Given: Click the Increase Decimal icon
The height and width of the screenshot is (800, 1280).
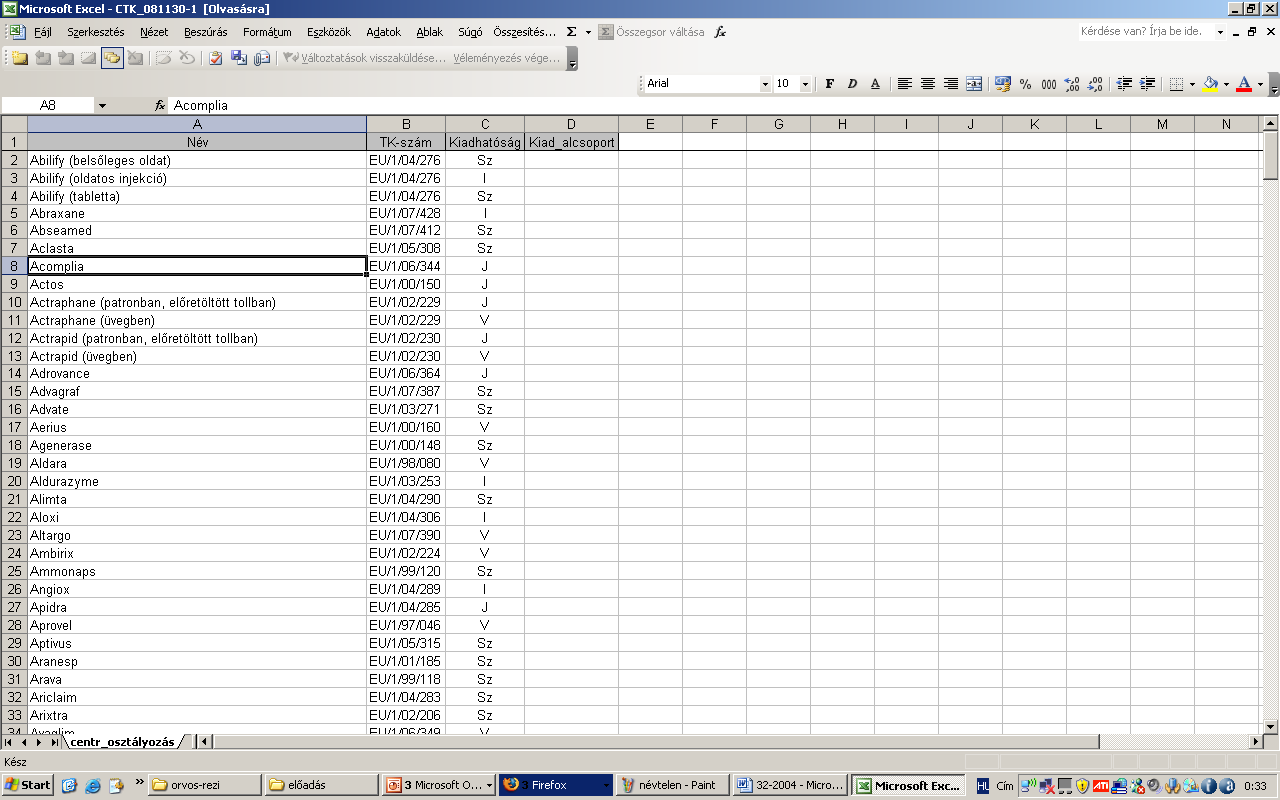Looking at the screenshot, I should [1072, 84].
